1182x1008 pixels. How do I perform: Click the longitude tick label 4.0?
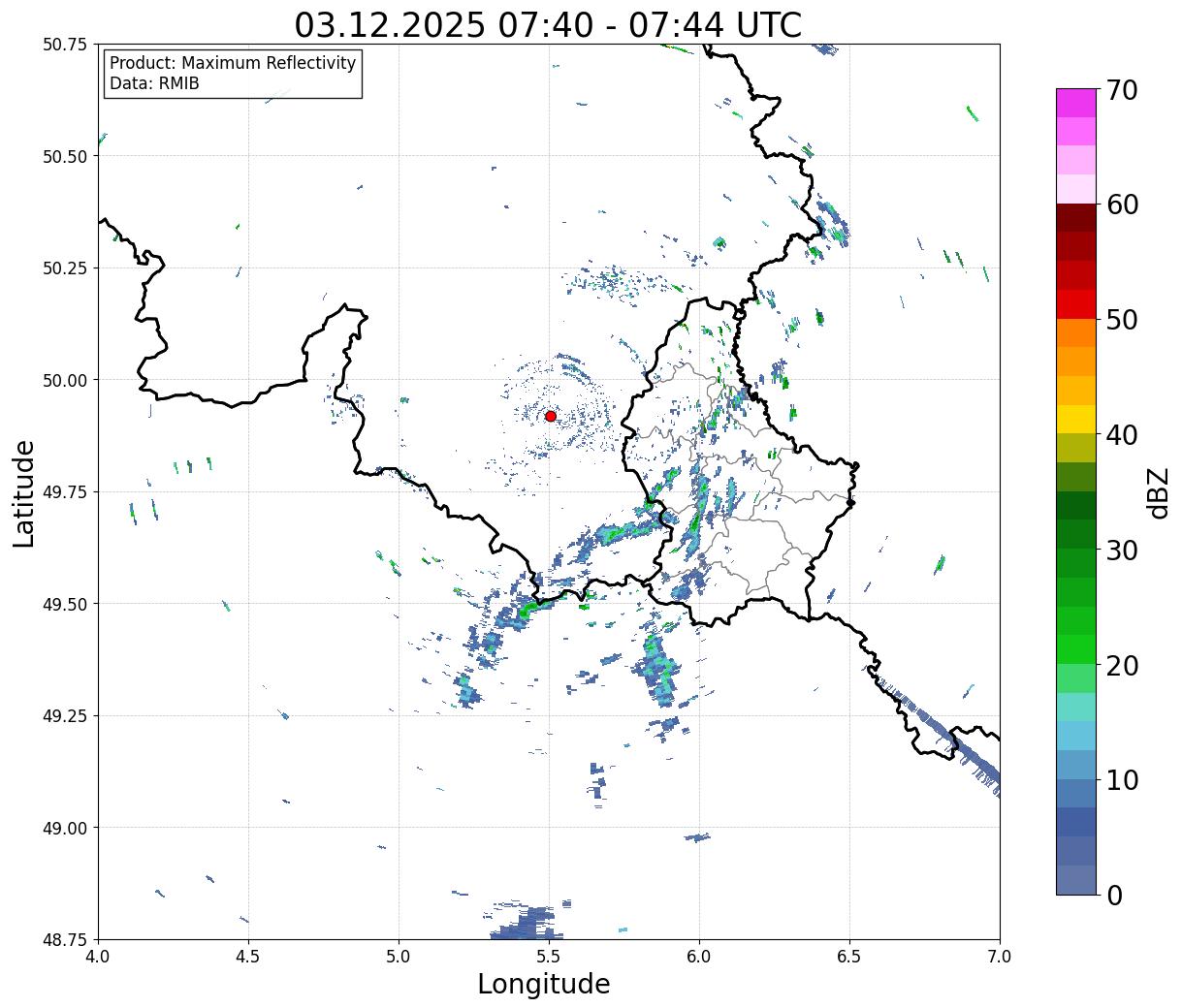98,956
